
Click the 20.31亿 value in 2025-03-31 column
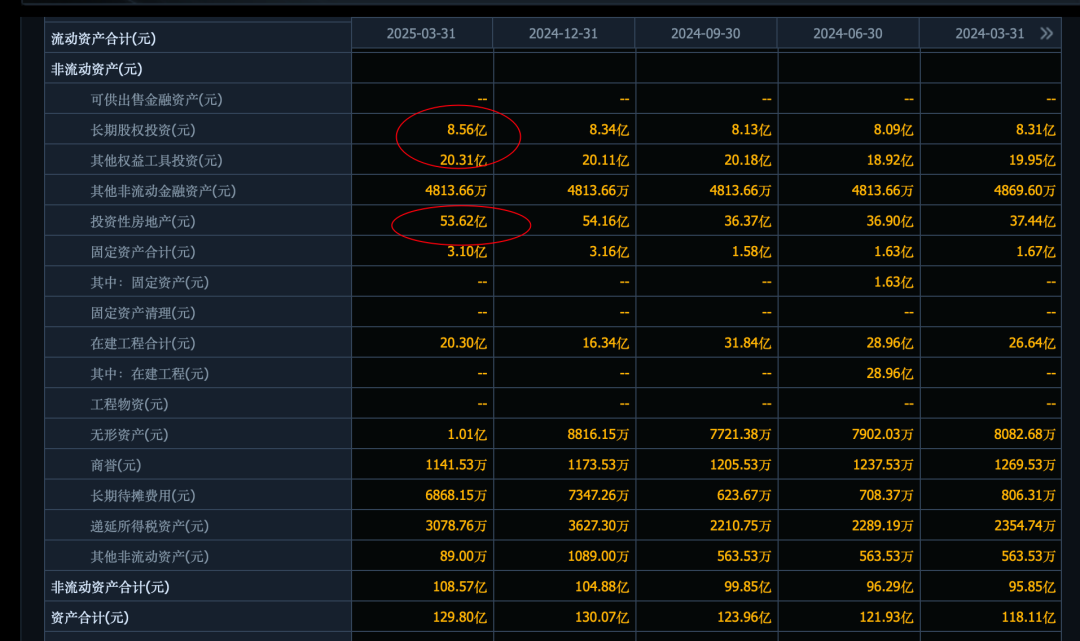463,160
